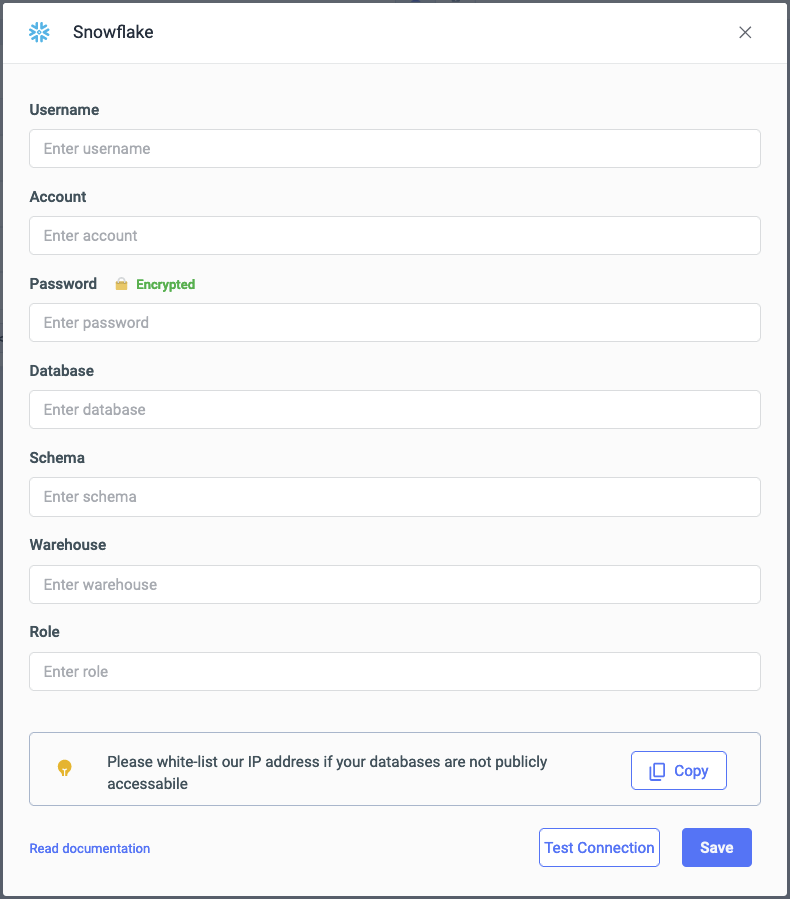790x899 pixels.
Task: Focus the Enter username field
Action: [x=395, y=148]
